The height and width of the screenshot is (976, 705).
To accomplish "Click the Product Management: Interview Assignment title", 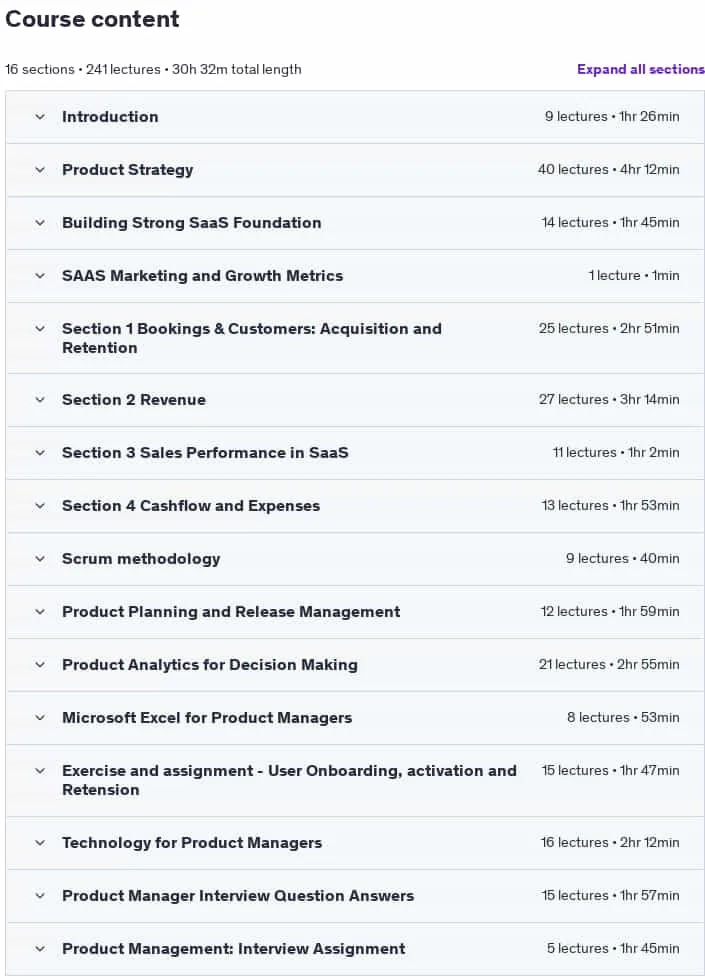I will point(234,949).
